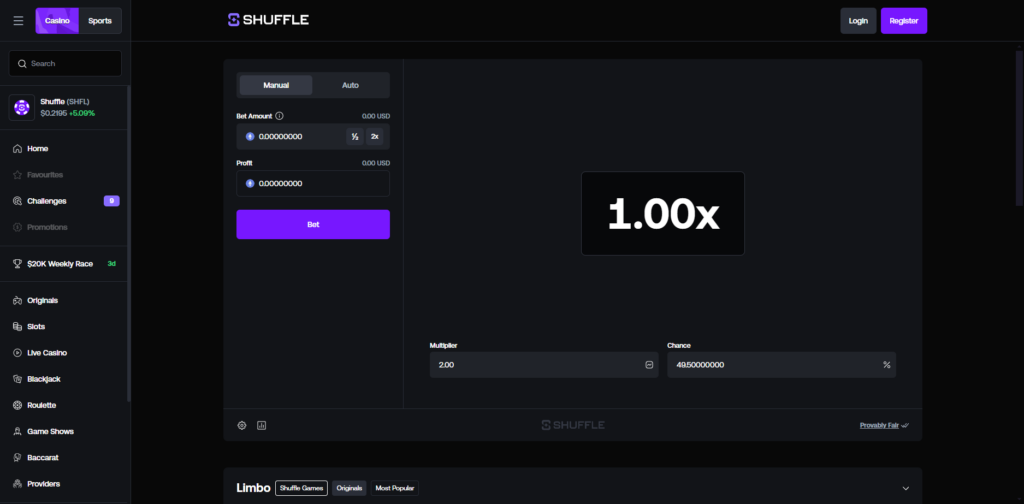
Task: Click the 3d race timer label
Action: [112, 264]
